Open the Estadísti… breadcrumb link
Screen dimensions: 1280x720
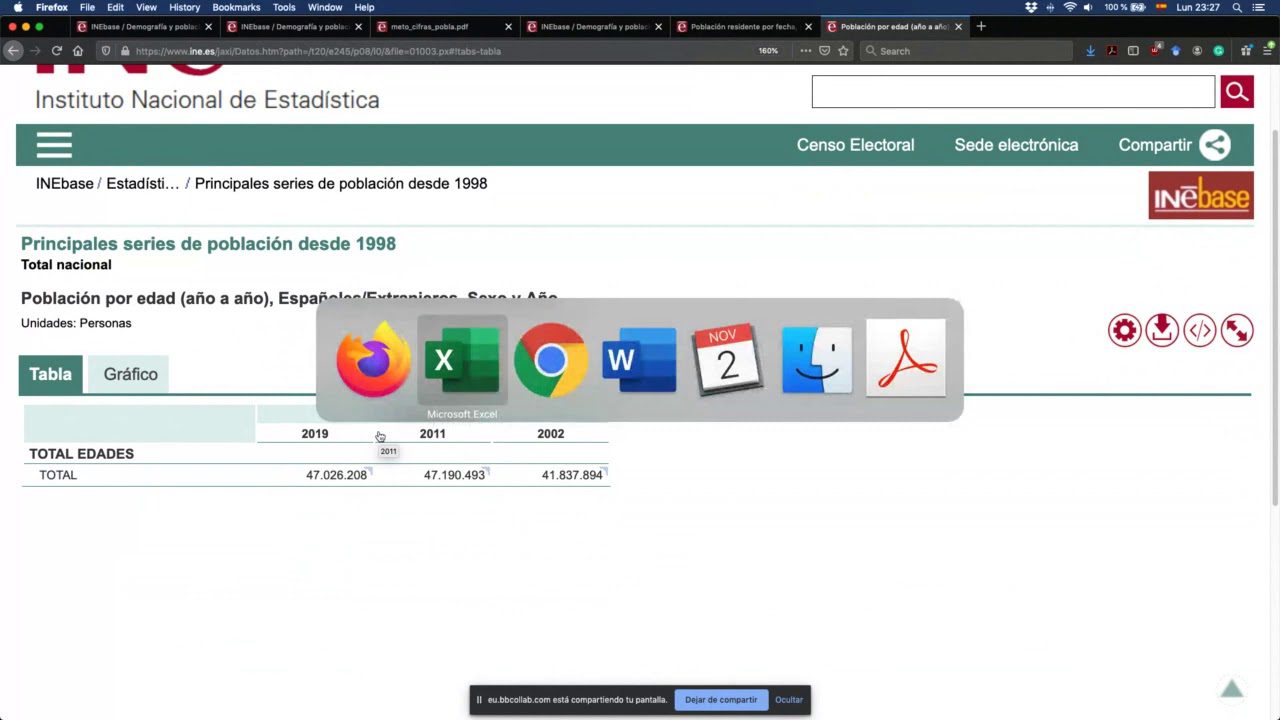143,184
